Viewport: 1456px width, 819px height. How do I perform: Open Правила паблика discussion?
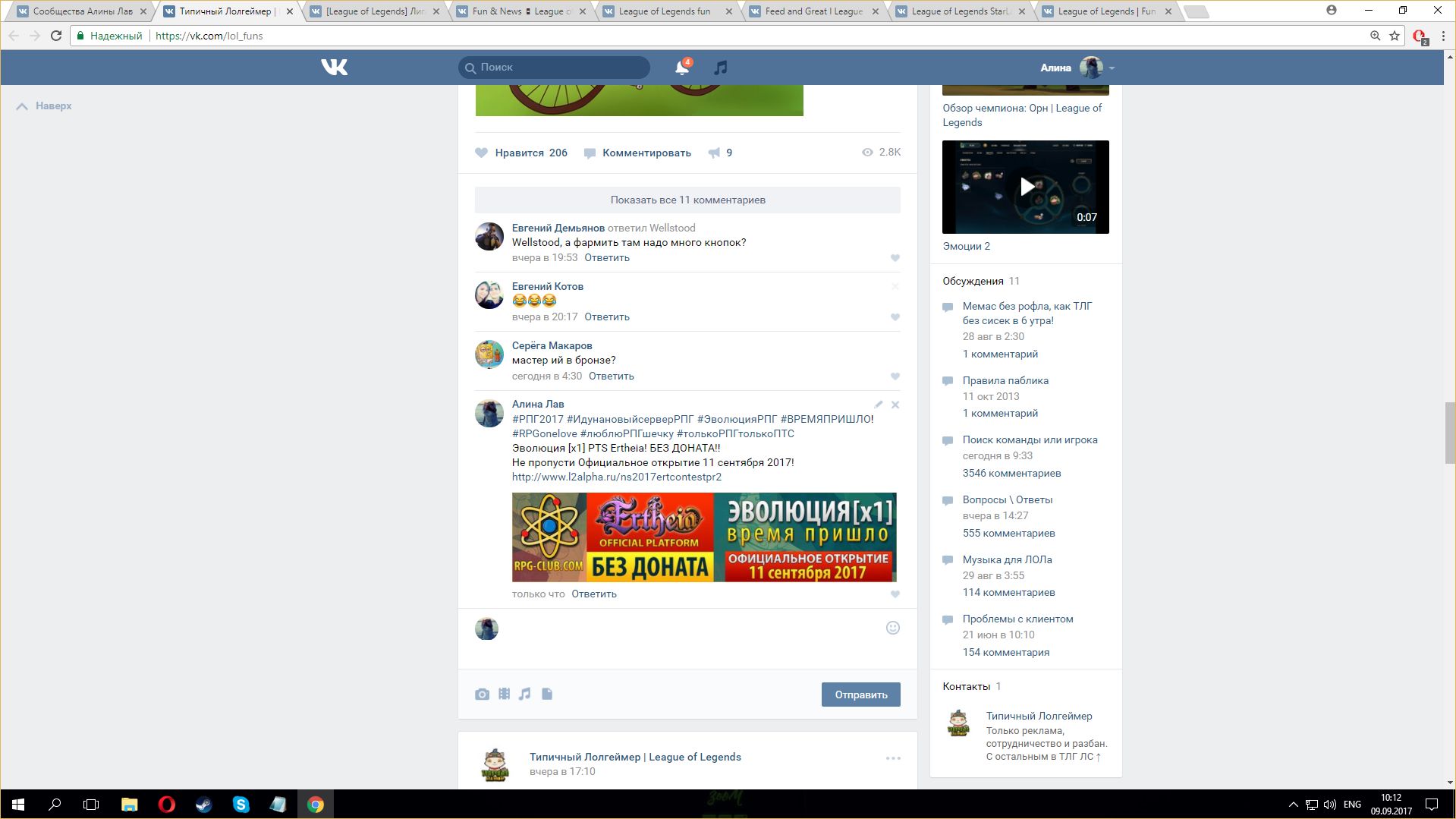(1005, 381)
